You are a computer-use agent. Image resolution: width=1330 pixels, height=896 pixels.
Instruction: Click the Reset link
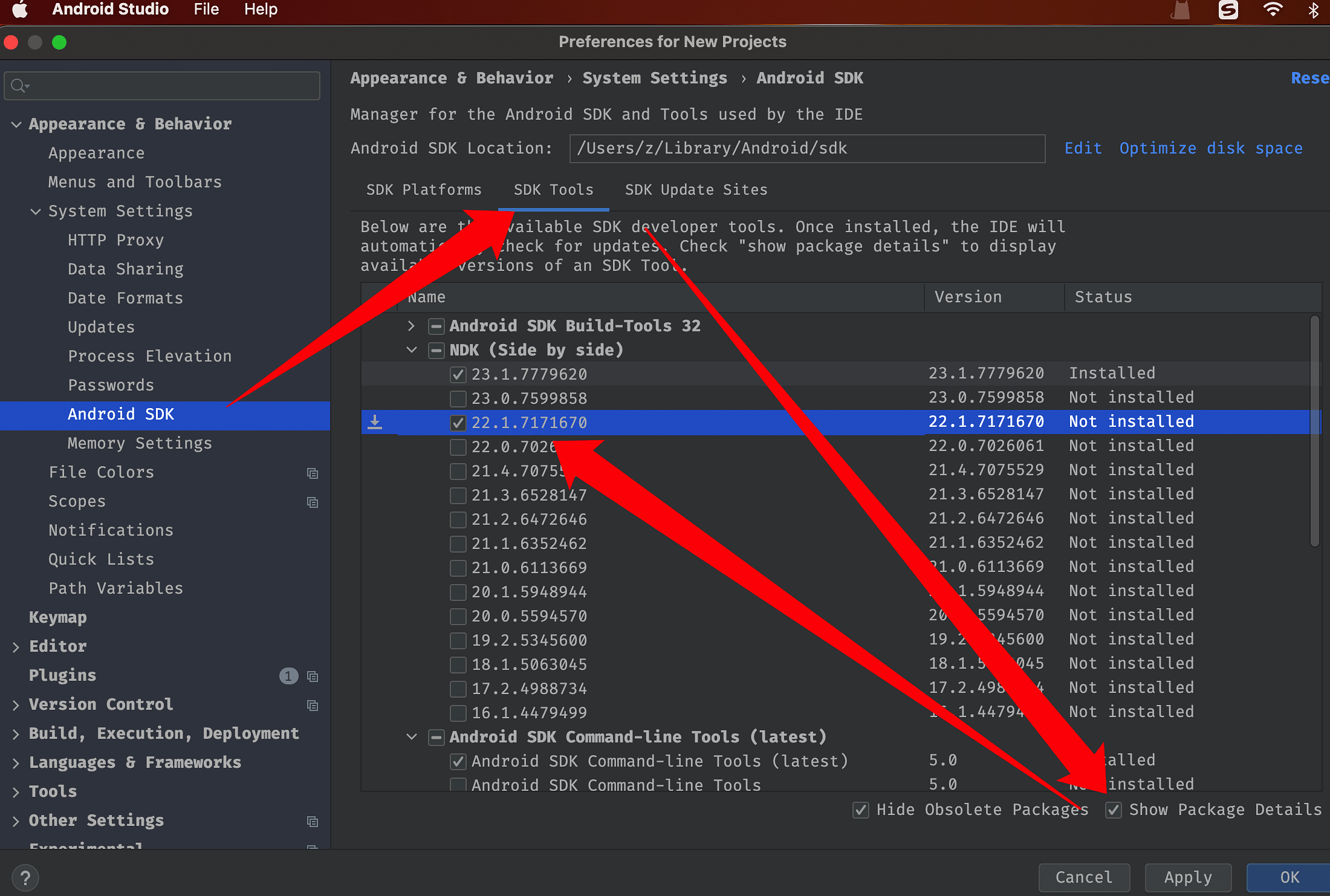pyautogui.click(x=1310, y=79)
